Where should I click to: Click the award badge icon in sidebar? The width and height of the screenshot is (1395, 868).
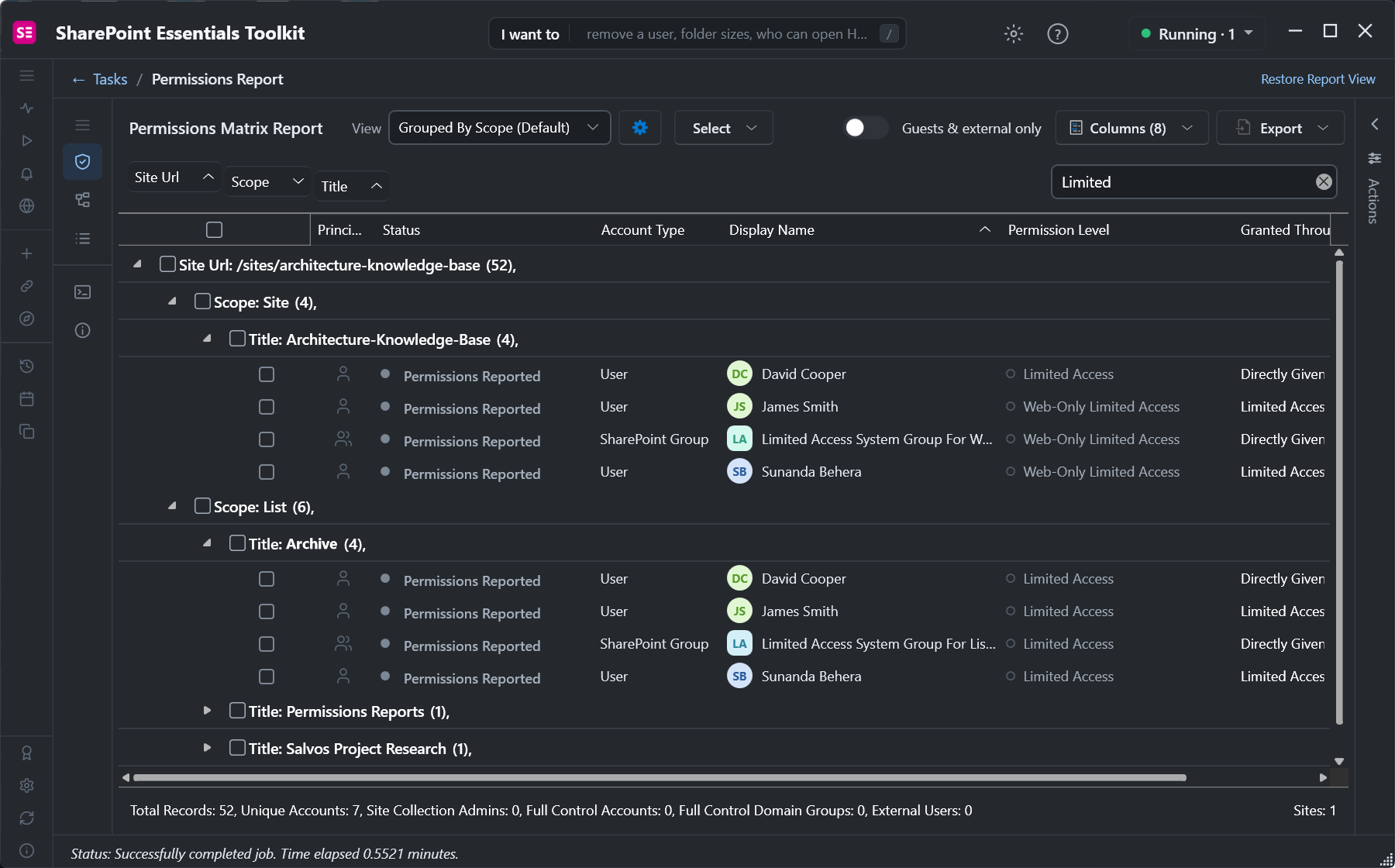pos(27,753)
